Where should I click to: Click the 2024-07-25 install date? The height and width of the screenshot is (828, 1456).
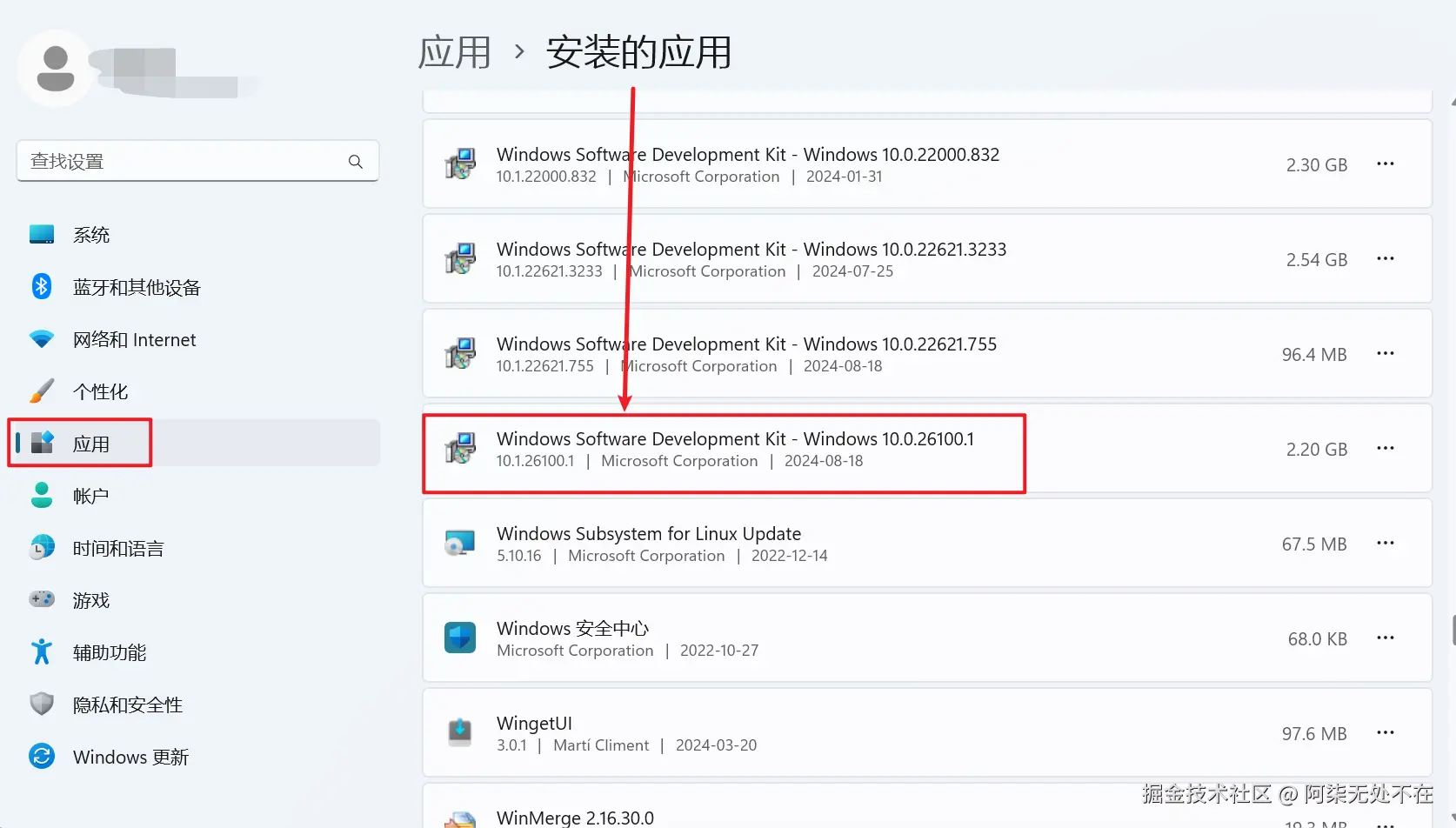pyautogui.click(x=852, y=271)
